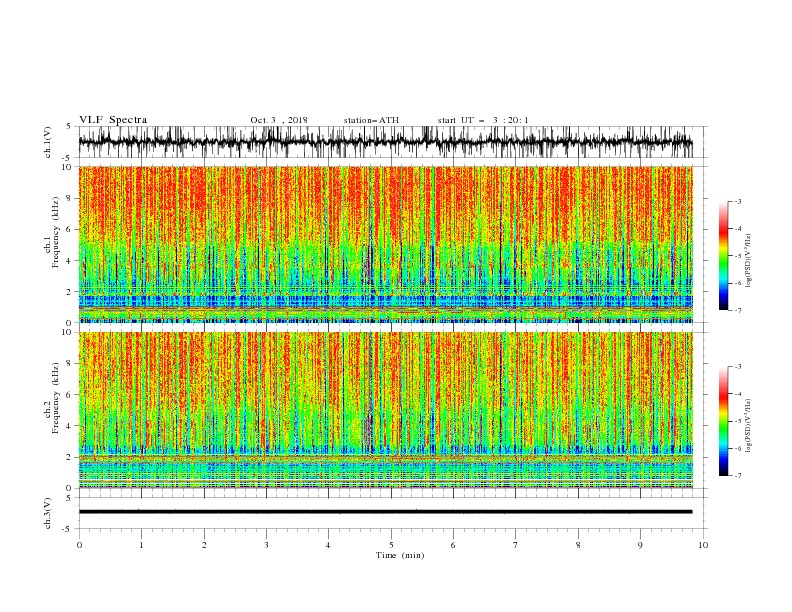Click the "-7" tick on the upper colorbar
The height and width of the screenshot is (612, 792).
(738, 311)
